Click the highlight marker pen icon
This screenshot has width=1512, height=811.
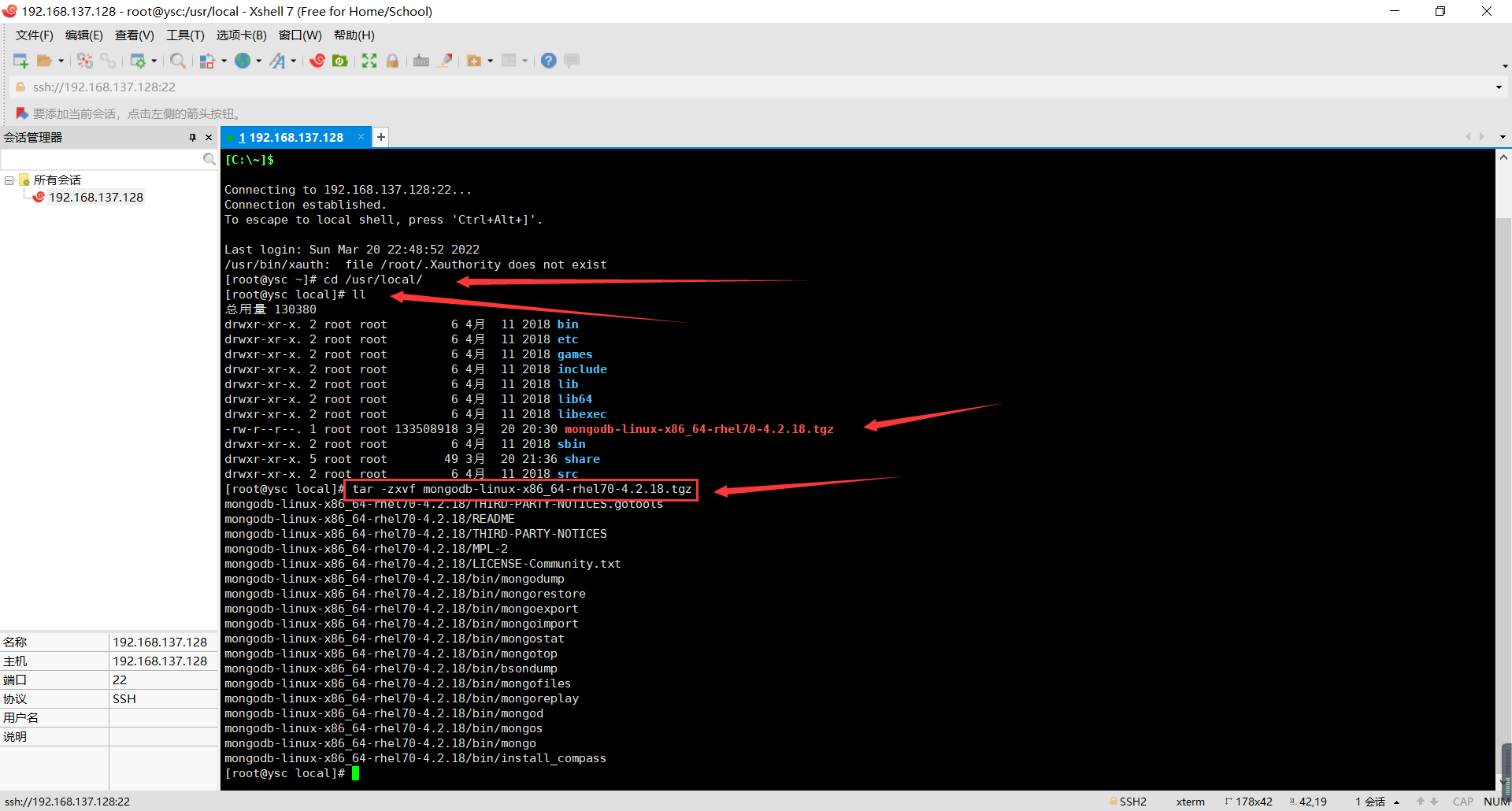(445, 61)
